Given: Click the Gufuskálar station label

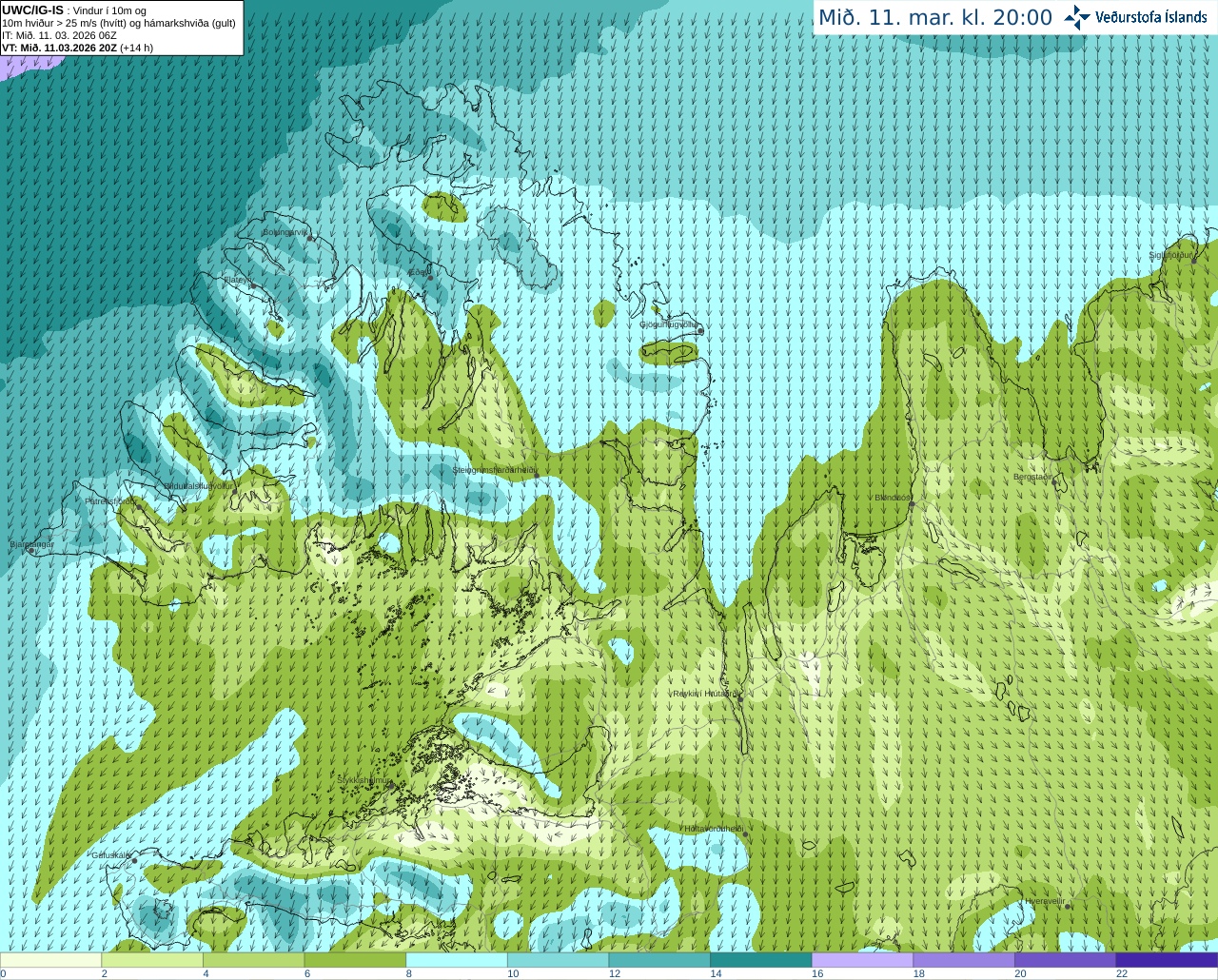Looking at the screenshot, I should [110, 854].
